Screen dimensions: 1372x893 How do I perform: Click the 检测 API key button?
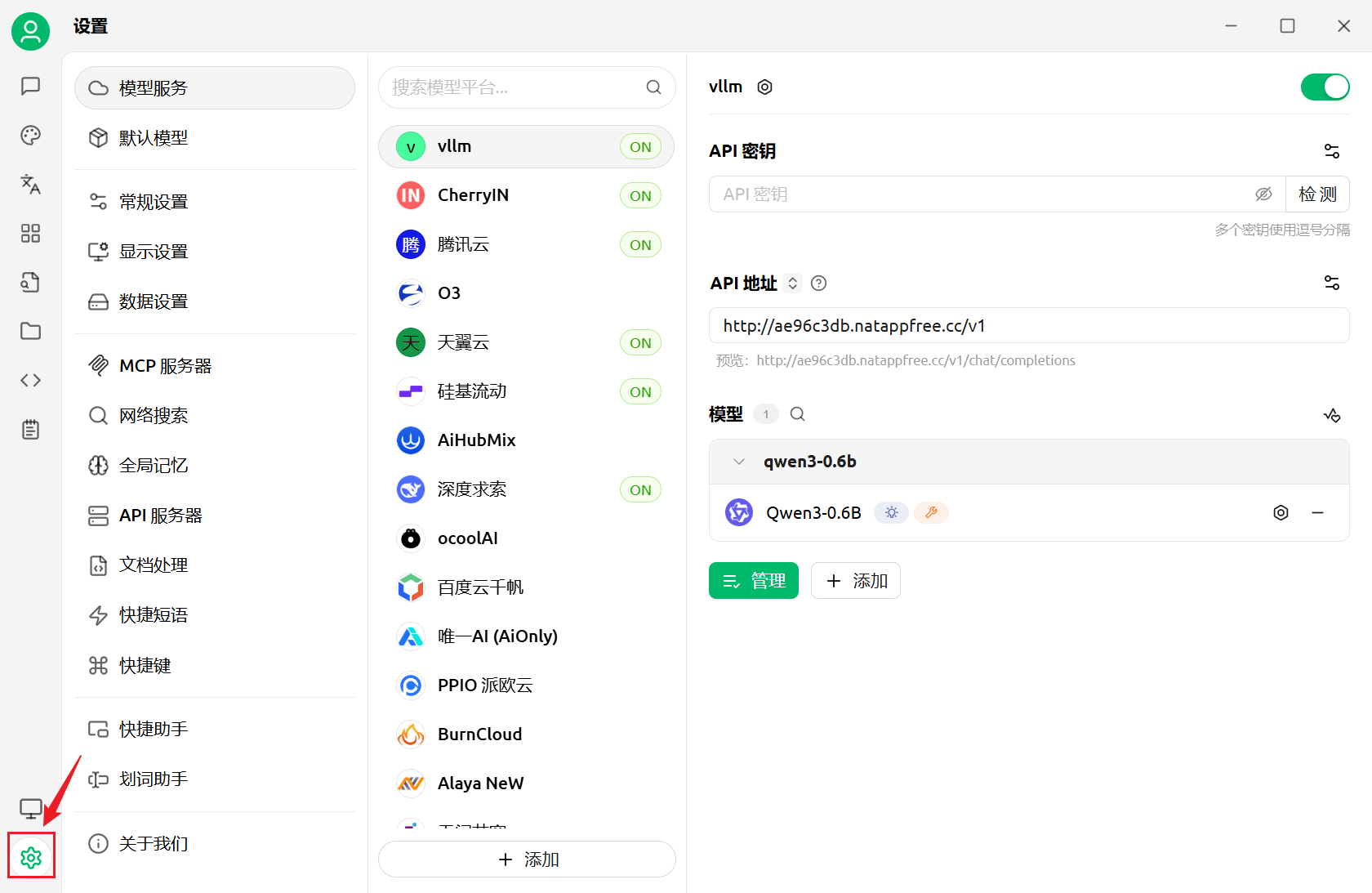(x=1317, y=194)
